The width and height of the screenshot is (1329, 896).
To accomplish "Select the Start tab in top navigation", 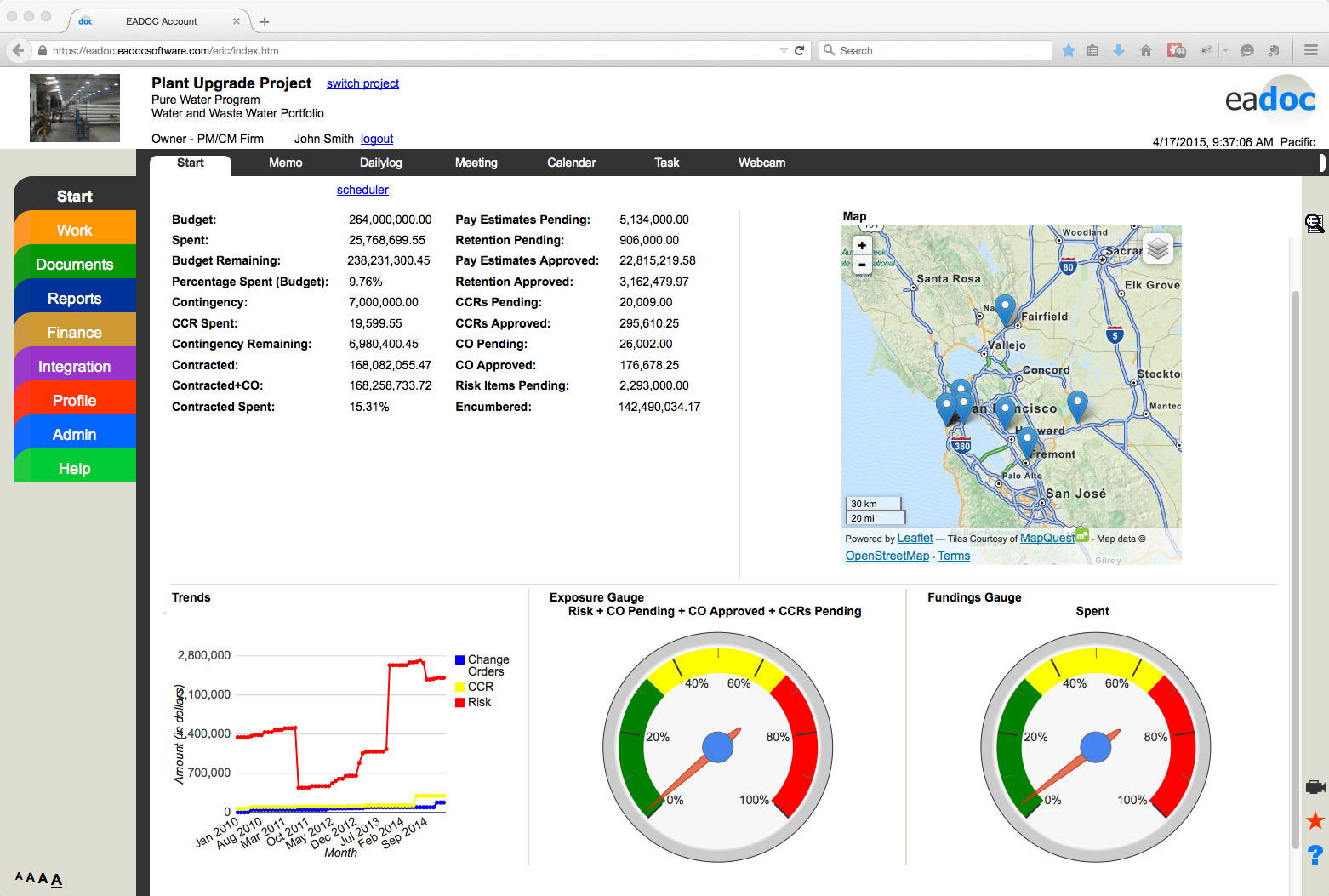I will pyautogui.click(x=191, y=163).
